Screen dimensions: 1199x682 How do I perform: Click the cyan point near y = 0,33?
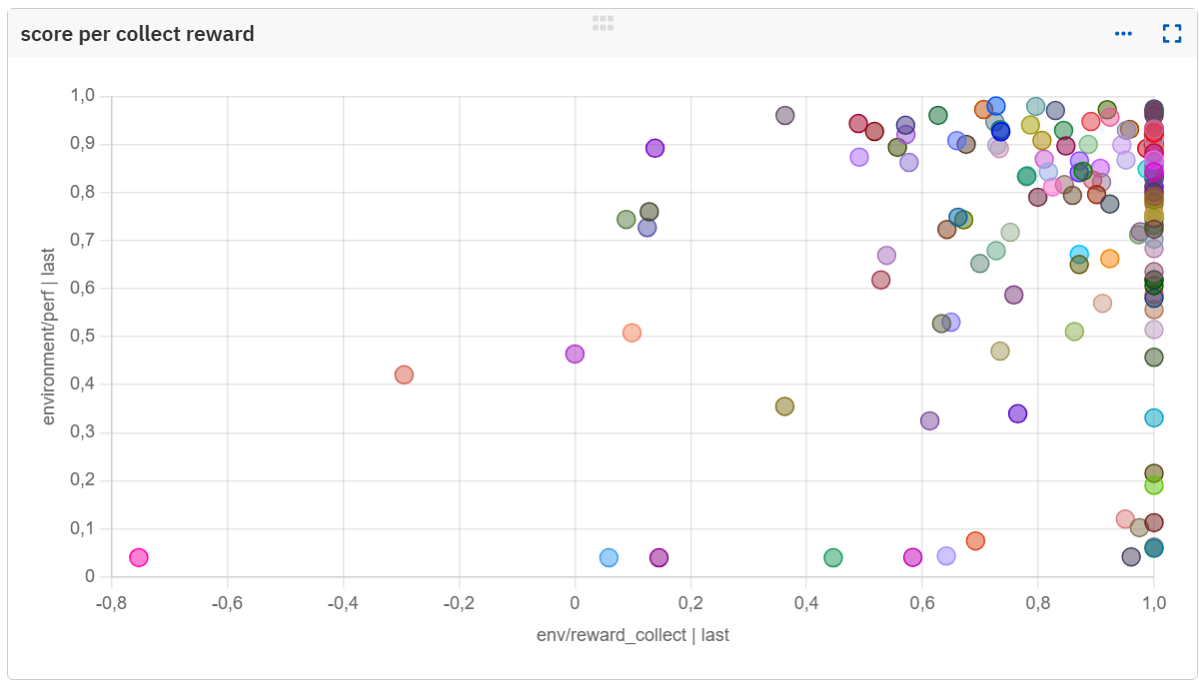(1154, 417)
